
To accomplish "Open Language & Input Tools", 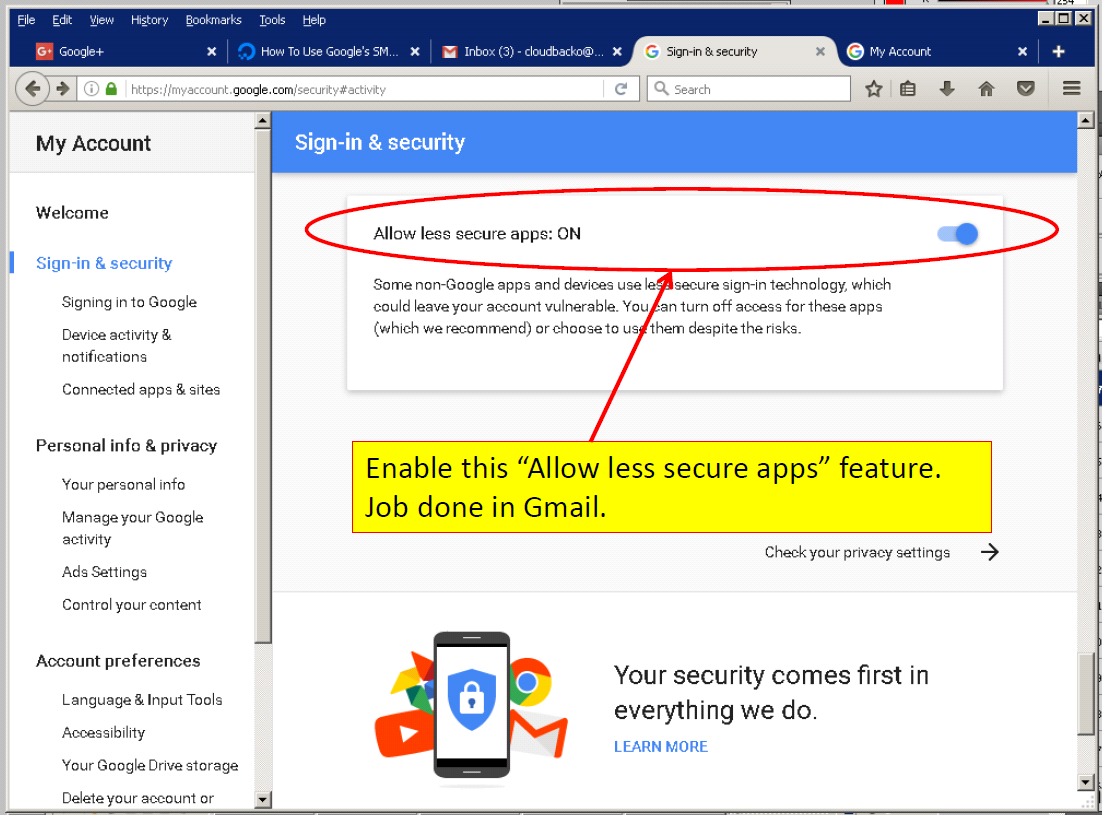I will click(142, 700).
